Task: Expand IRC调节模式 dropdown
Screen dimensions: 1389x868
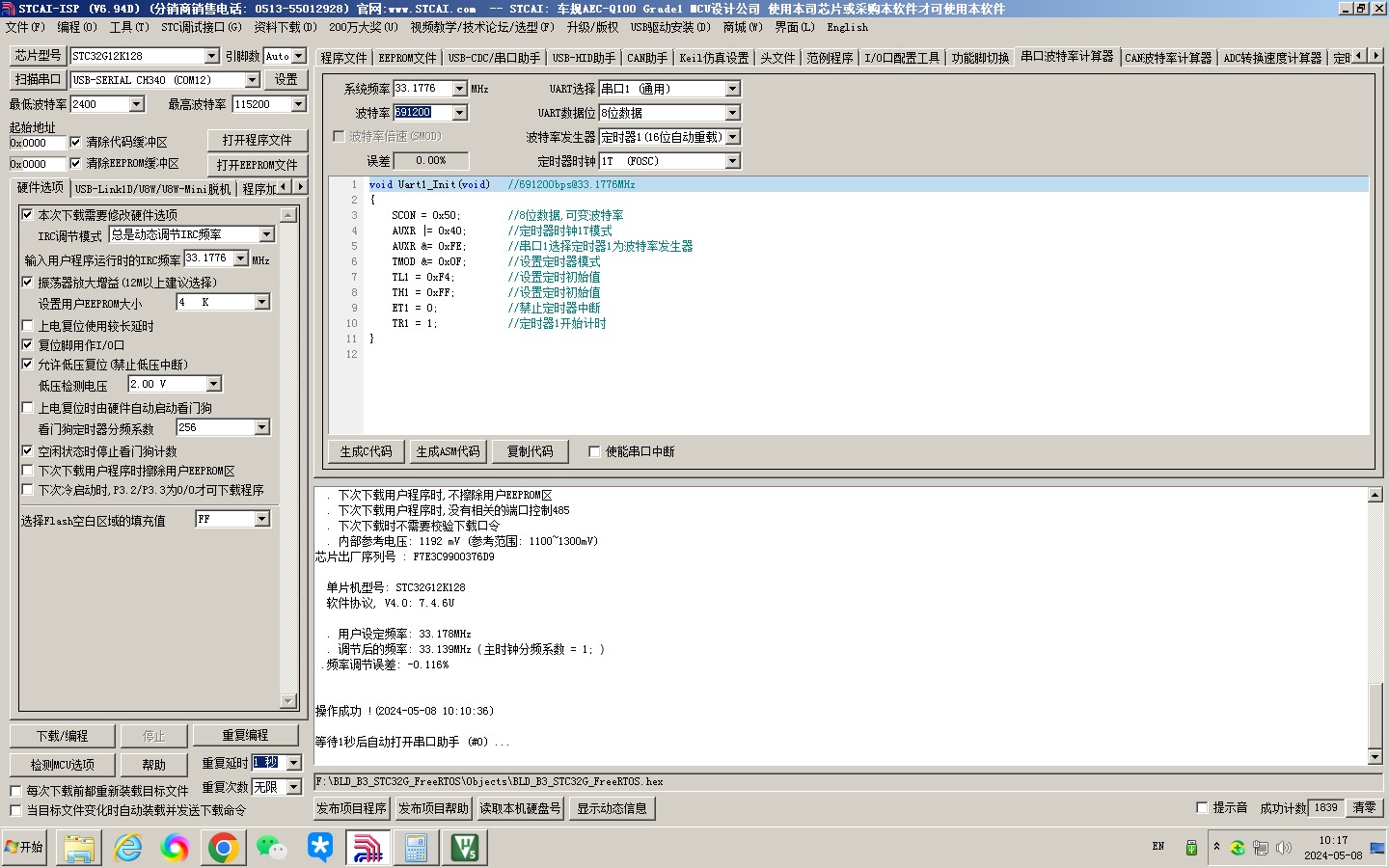Action: pos(267,234)
